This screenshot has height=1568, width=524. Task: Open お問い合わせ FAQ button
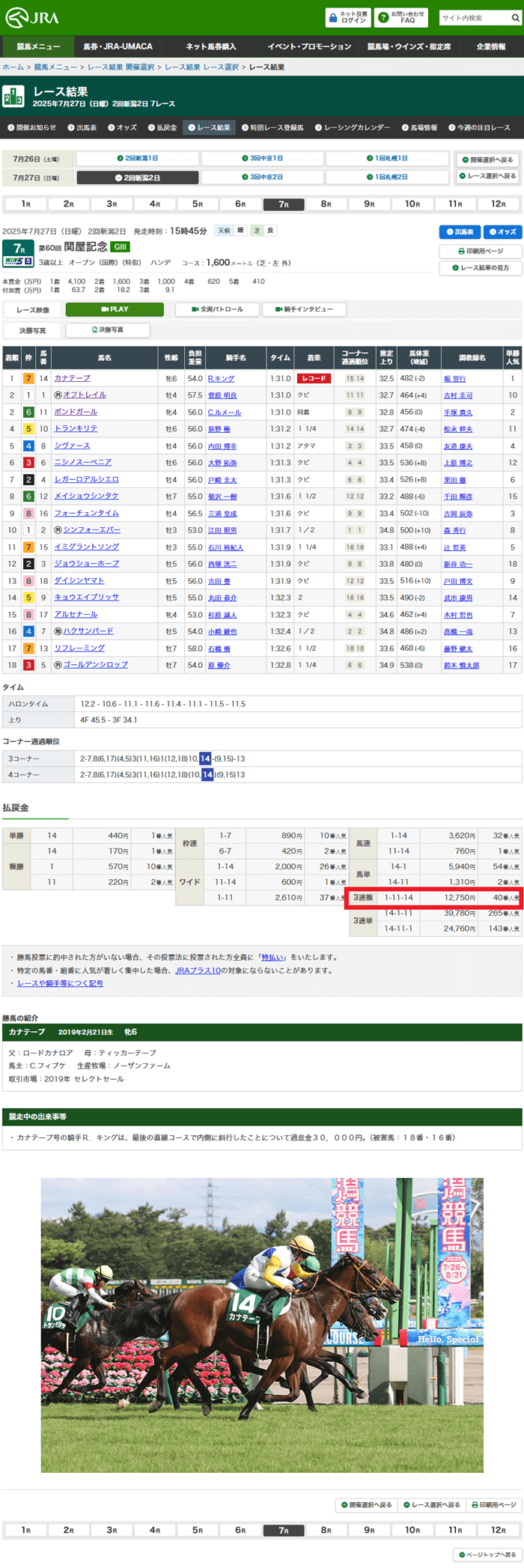403,17
